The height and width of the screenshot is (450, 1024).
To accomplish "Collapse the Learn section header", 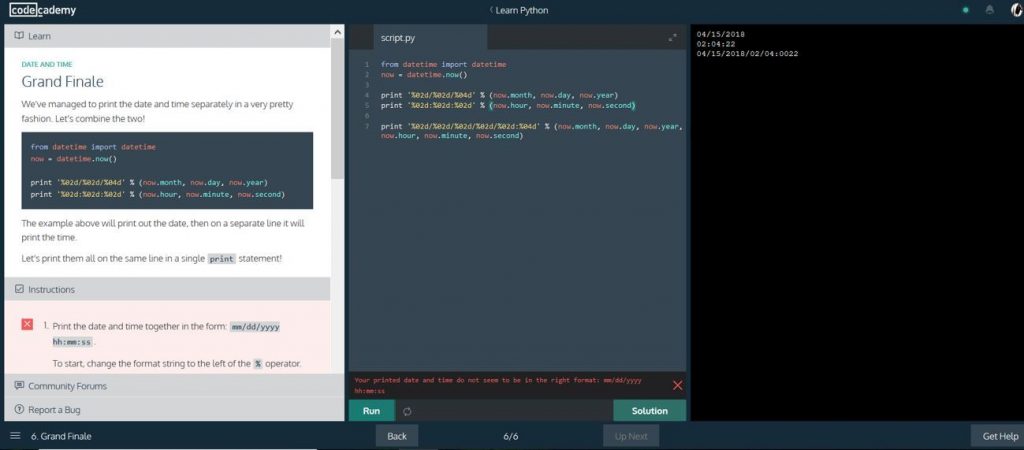I will tap(167, 36).
